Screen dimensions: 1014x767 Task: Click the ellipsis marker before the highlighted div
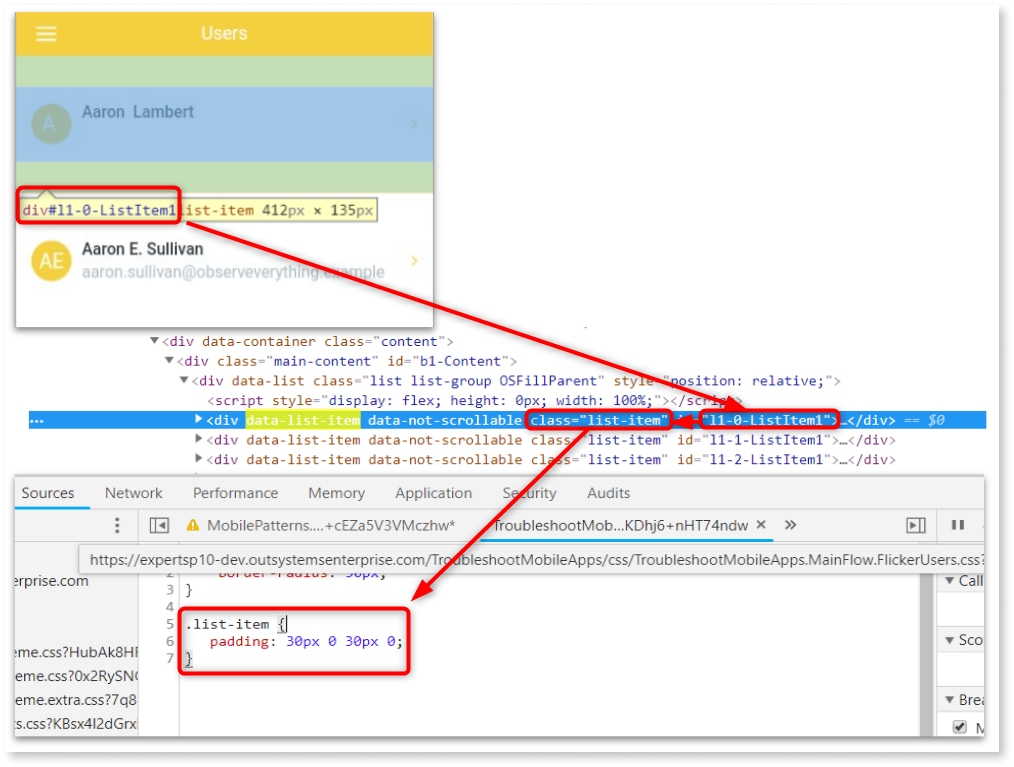tap(37, 420)
